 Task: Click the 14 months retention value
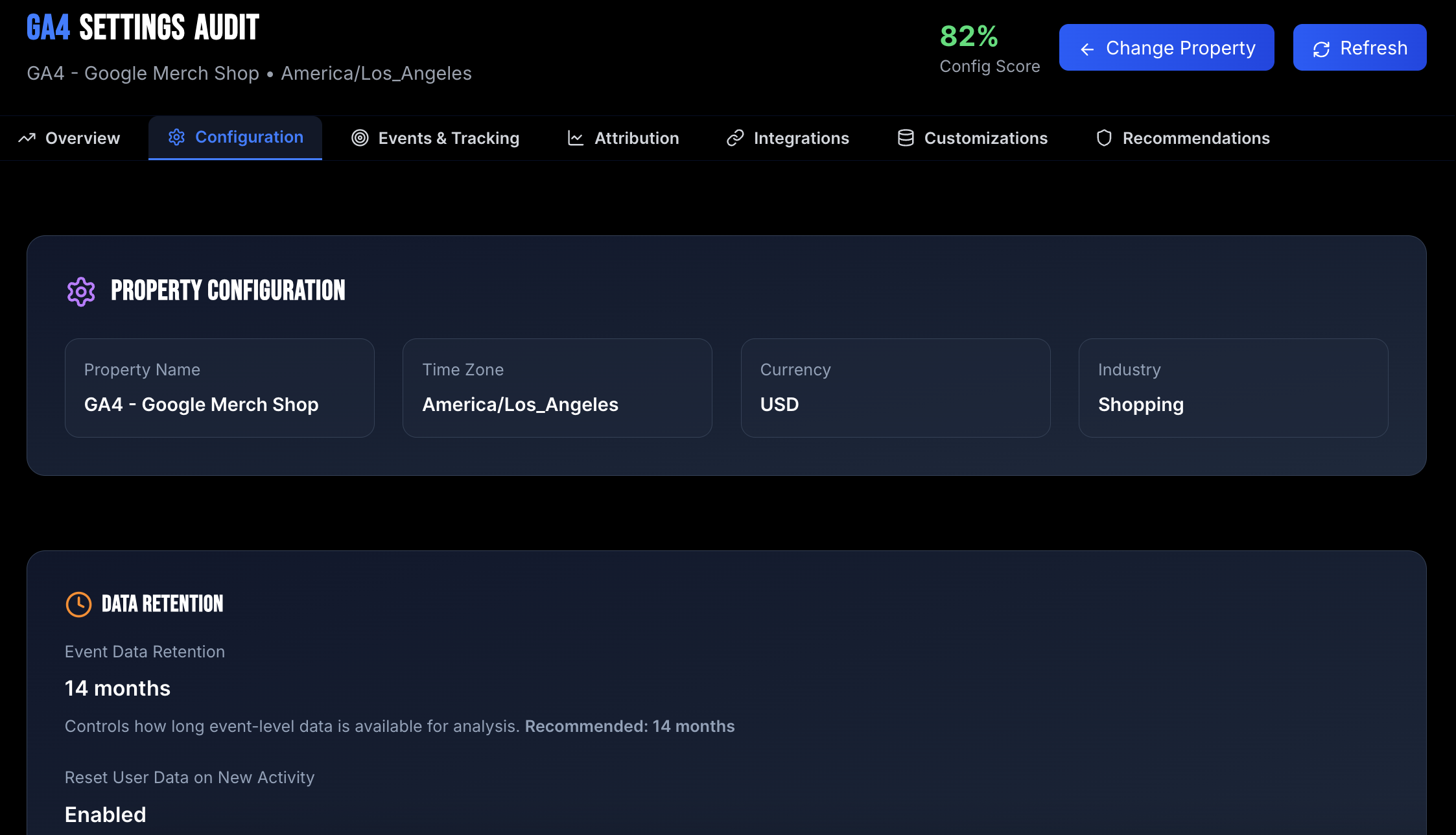pyautogui.click(x=117, y=688)
